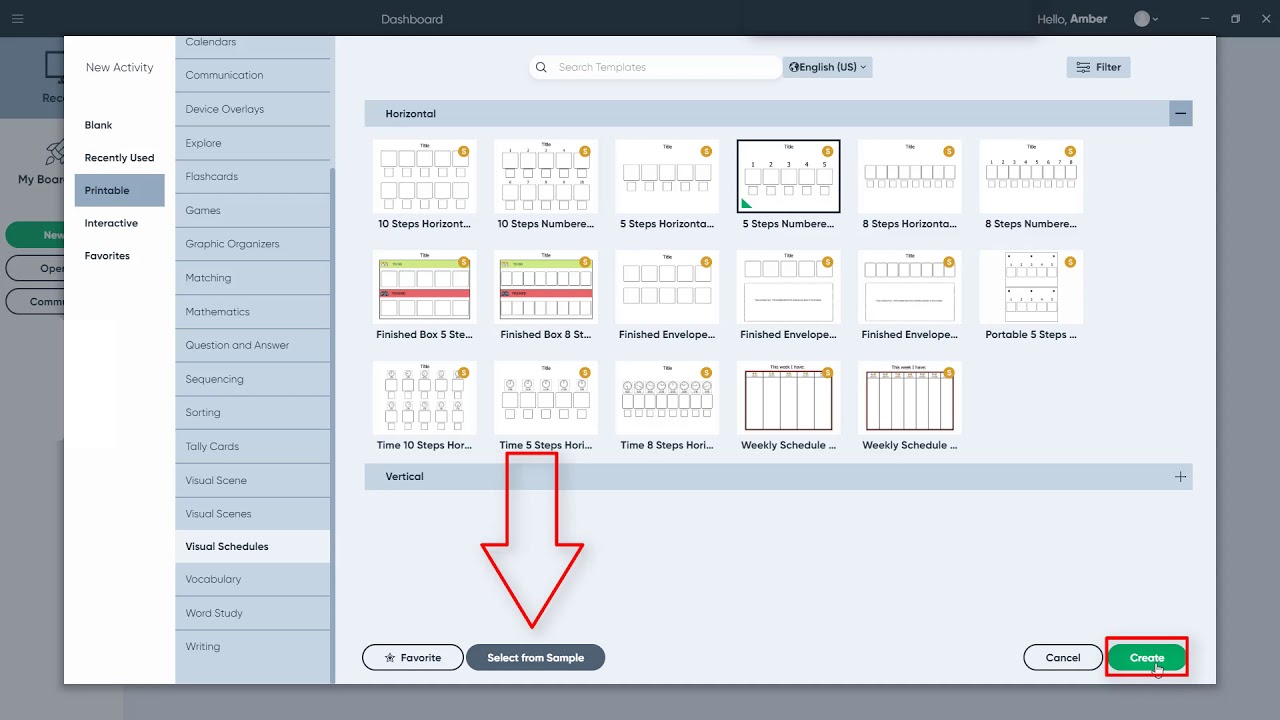Select the 10 Steps Numbered template
The height and width of the screenshot is (720, 1280).
546,185
